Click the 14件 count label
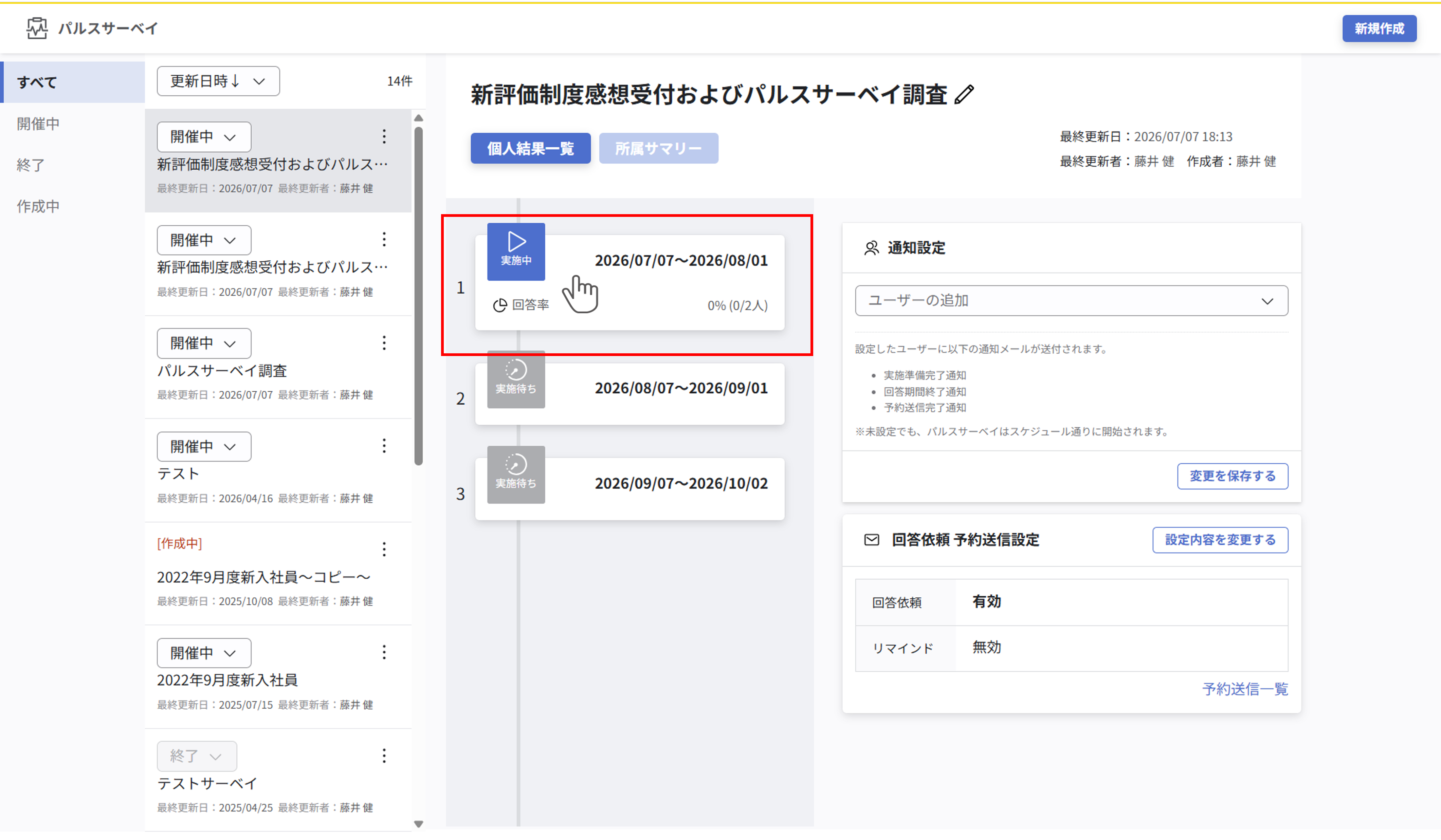Image resolution: width=1441 pixels, height=840 pixels. [400, 81]
